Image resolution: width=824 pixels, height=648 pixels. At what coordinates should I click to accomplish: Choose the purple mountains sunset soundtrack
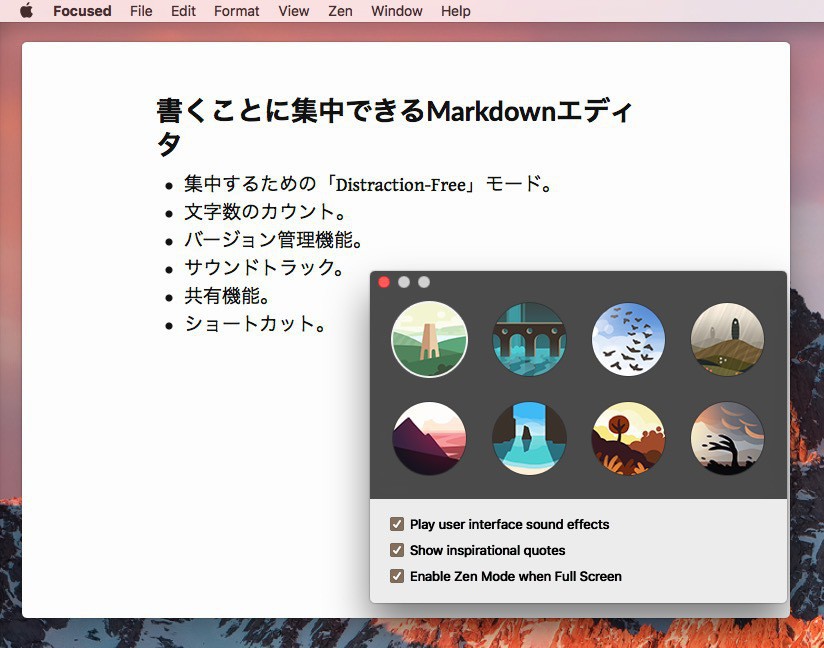point(429,439)
